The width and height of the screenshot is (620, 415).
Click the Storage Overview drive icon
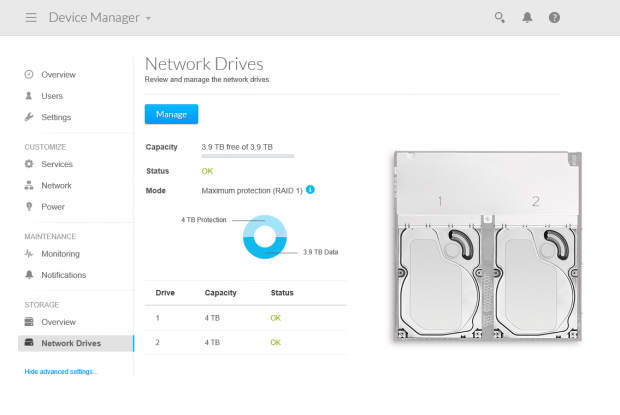click(x=29, y=322)
